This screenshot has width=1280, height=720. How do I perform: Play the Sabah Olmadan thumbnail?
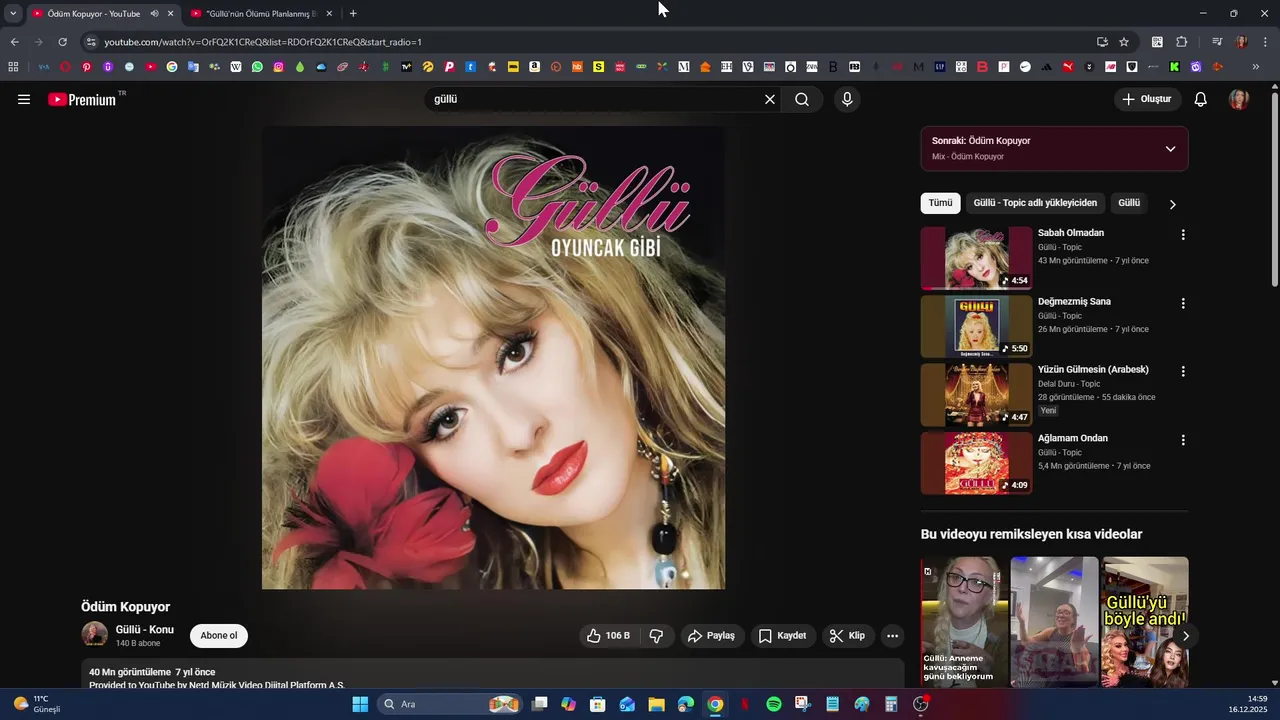tap(976, 258)
